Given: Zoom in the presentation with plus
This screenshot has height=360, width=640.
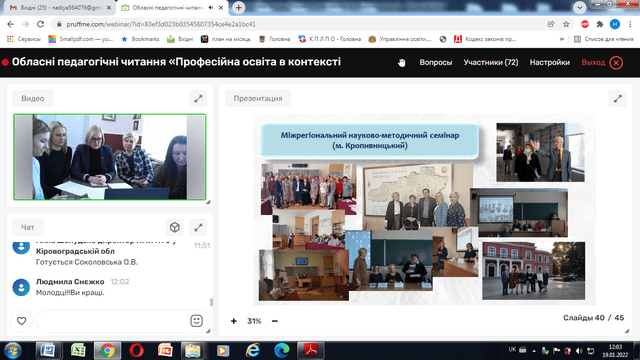Looking at the screenshot, I should [233, 321].
